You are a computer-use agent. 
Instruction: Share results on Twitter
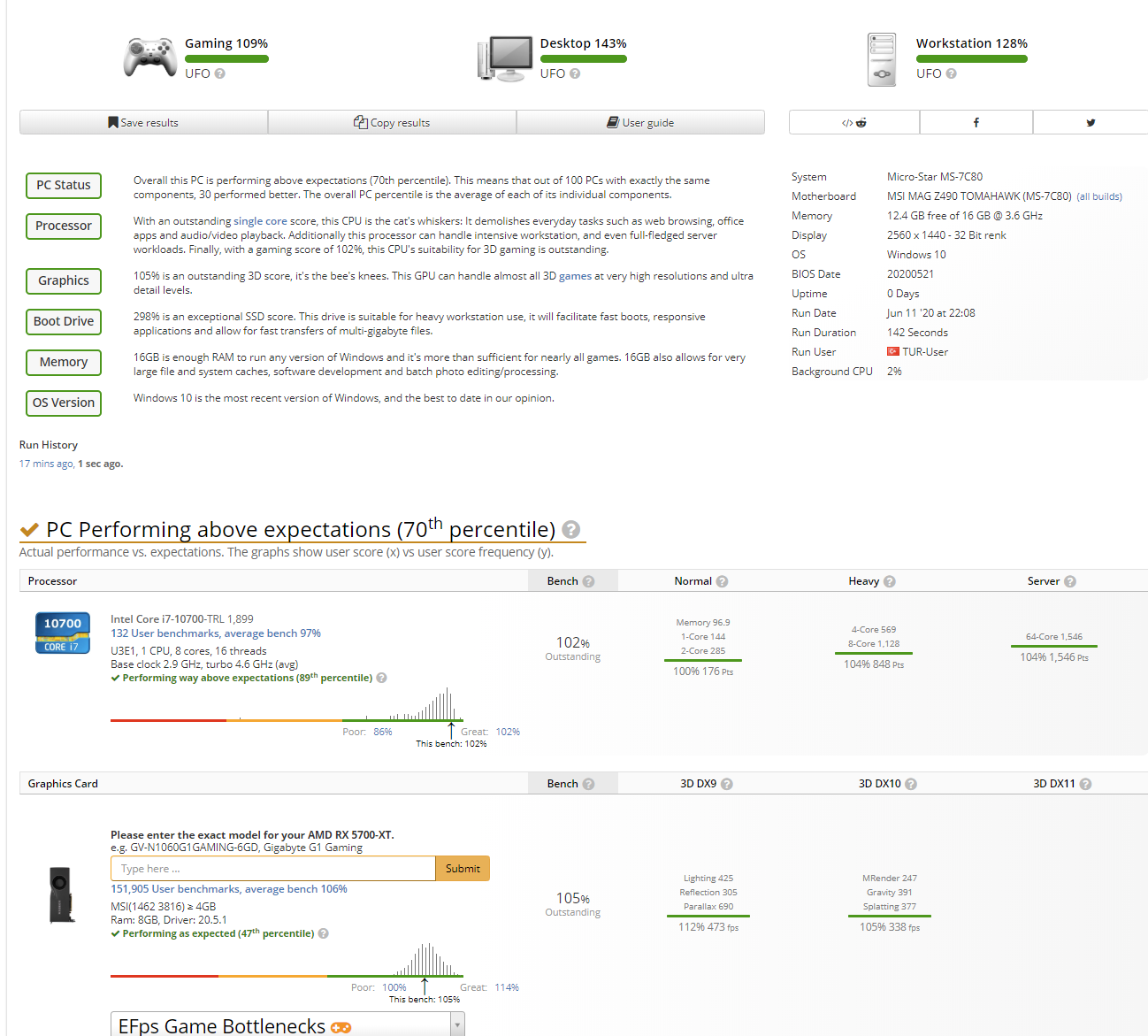pos(1091,122)
